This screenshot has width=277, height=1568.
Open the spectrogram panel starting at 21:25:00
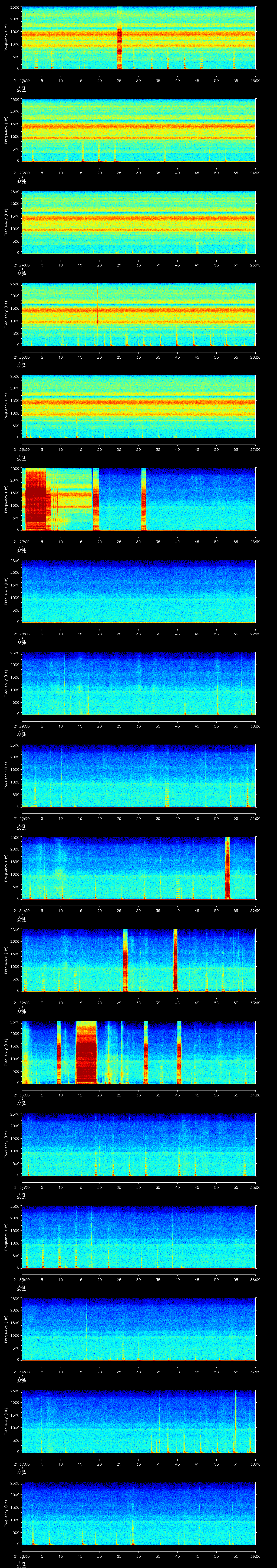coord(138,315)
